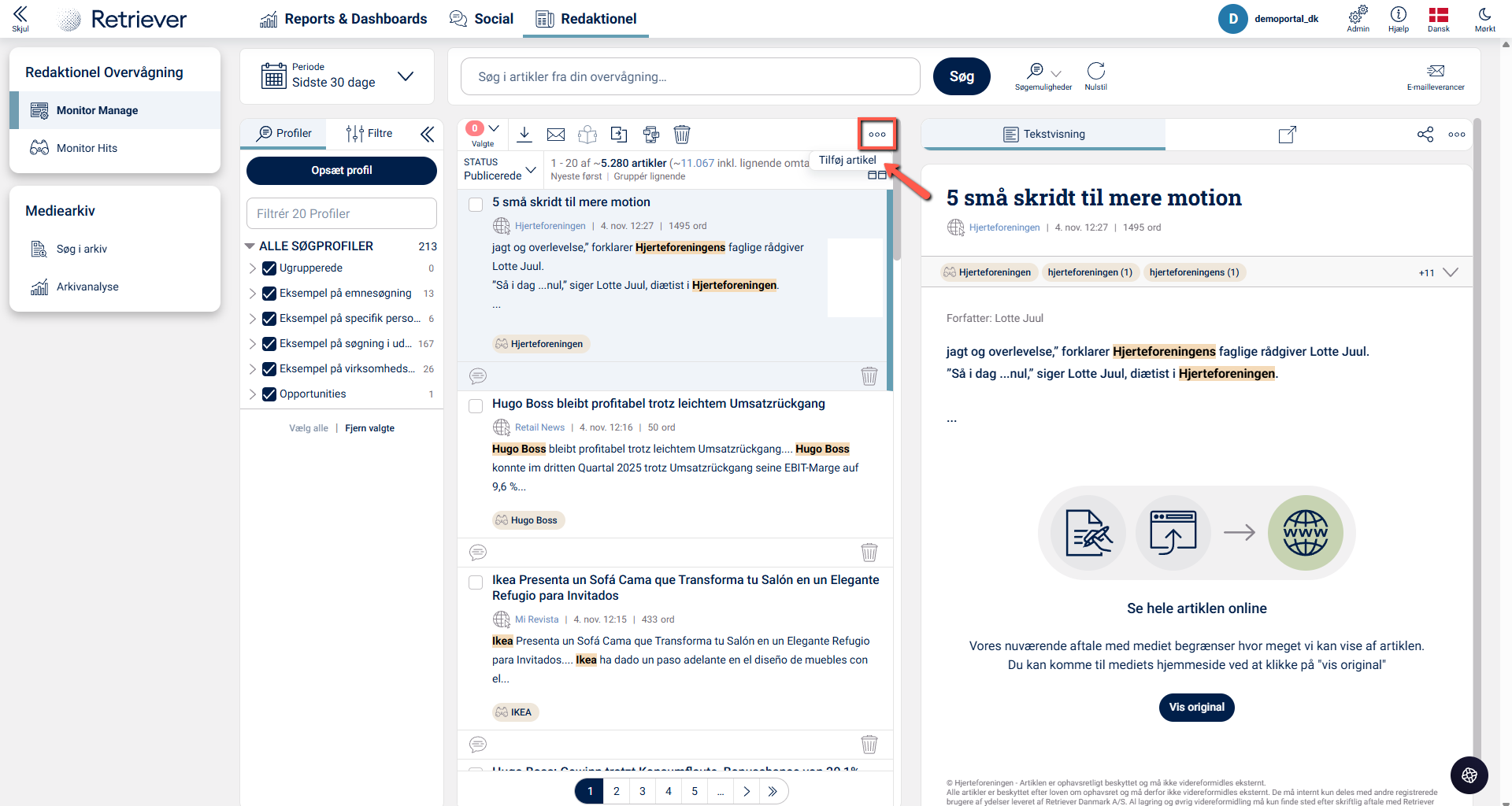Open the Admin settings gear
The image size is (1512, 806).
coord(1358,18)
